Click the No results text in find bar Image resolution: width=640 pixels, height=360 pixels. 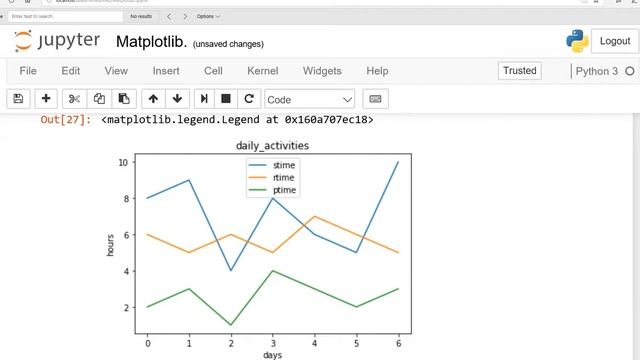coord(141,16)
